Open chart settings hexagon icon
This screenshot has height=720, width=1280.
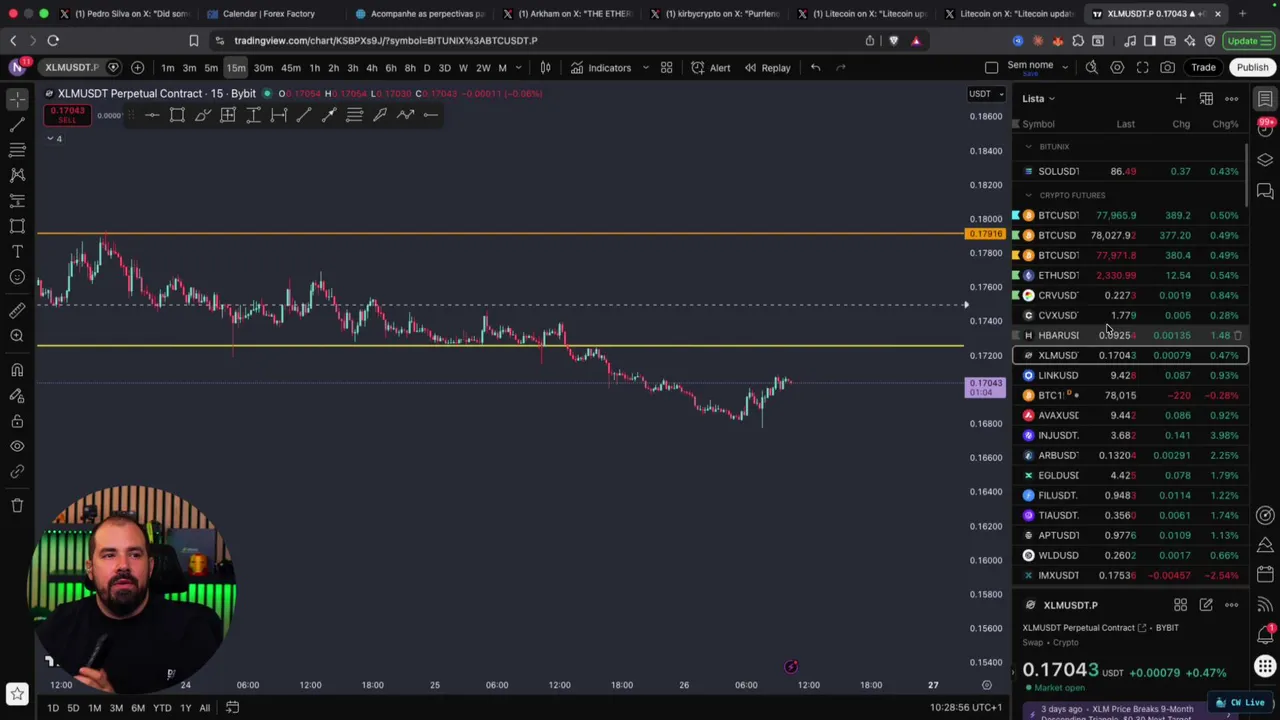pyautogui.click(x=1117, y=68)
